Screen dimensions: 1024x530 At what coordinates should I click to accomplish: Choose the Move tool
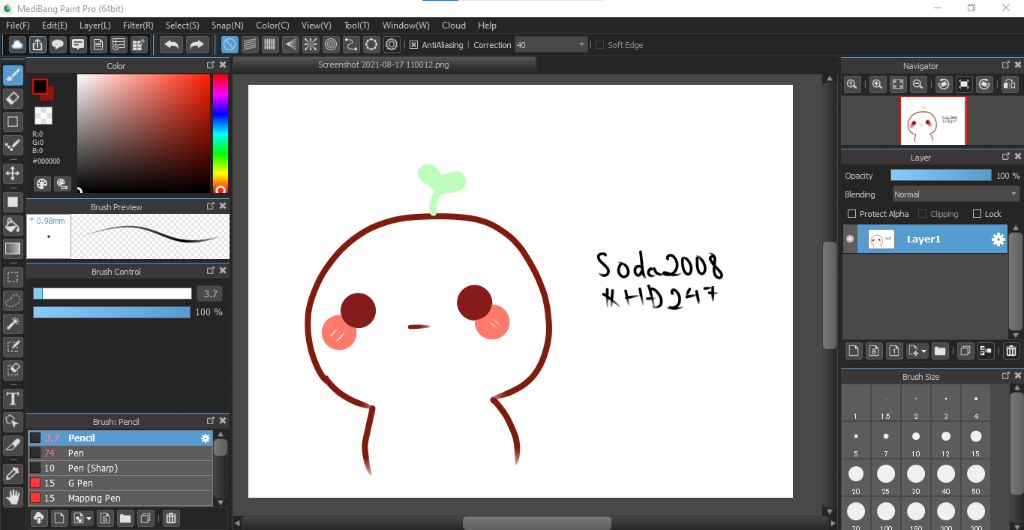pos(12,174)
